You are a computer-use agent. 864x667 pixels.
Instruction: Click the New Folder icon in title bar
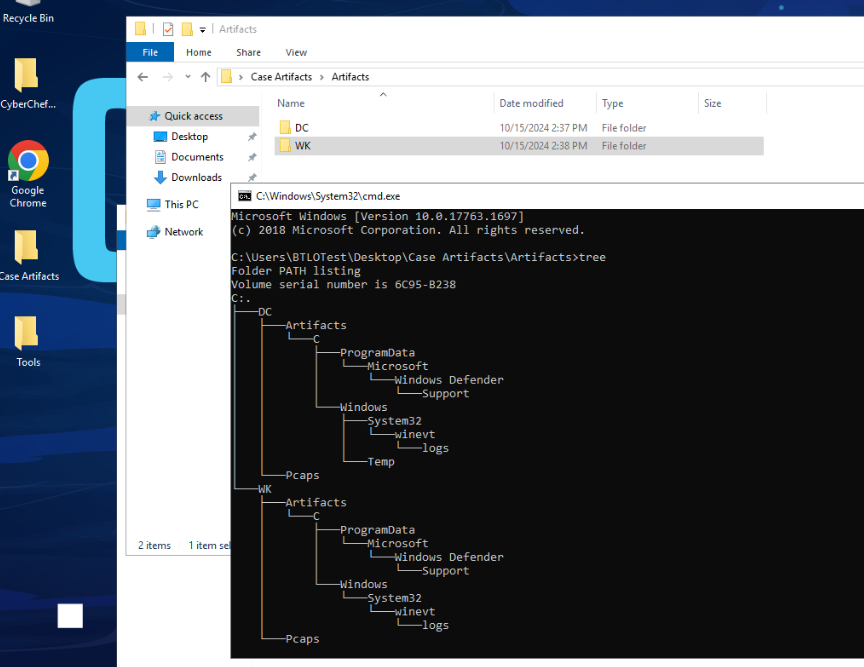tap(187, 30)
